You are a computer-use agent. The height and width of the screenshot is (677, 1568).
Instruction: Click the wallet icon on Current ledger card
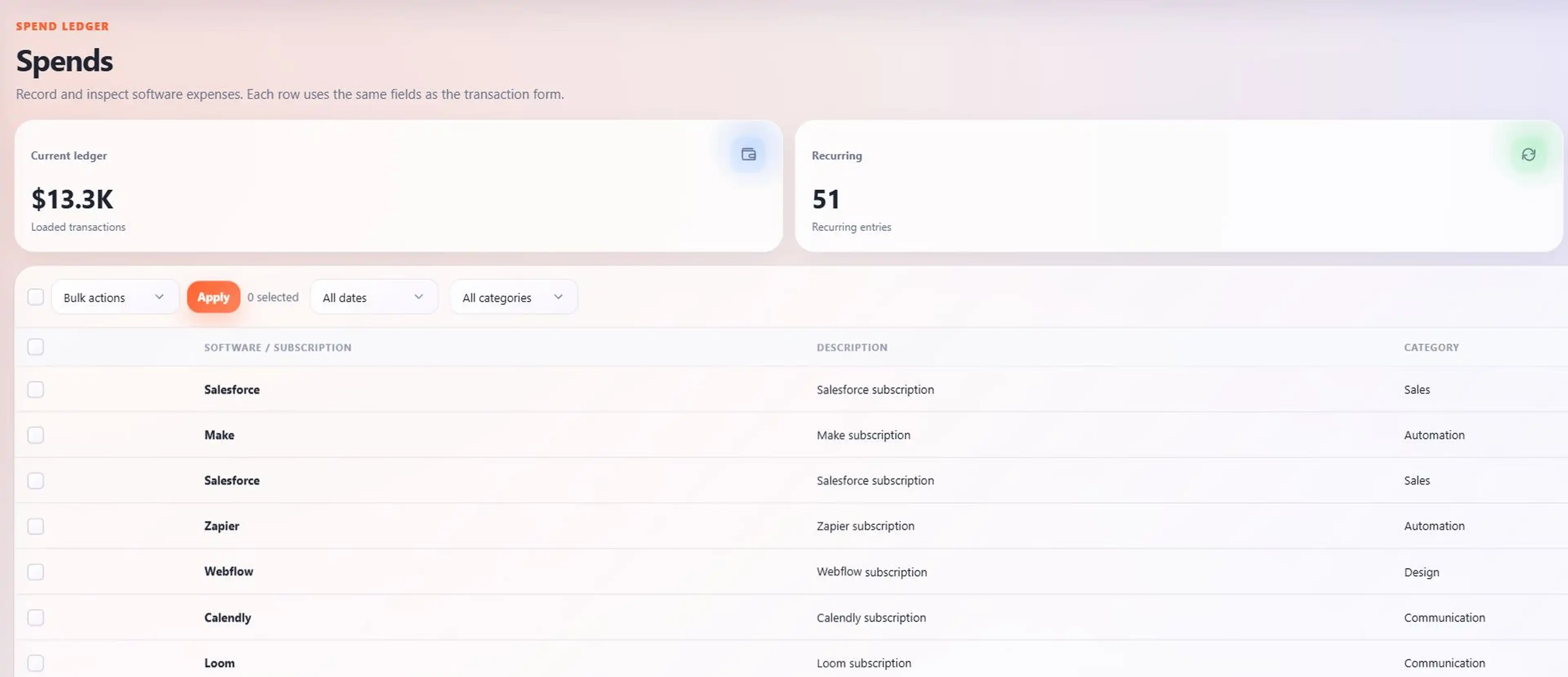pyautogui.click(x=748, y=154)
